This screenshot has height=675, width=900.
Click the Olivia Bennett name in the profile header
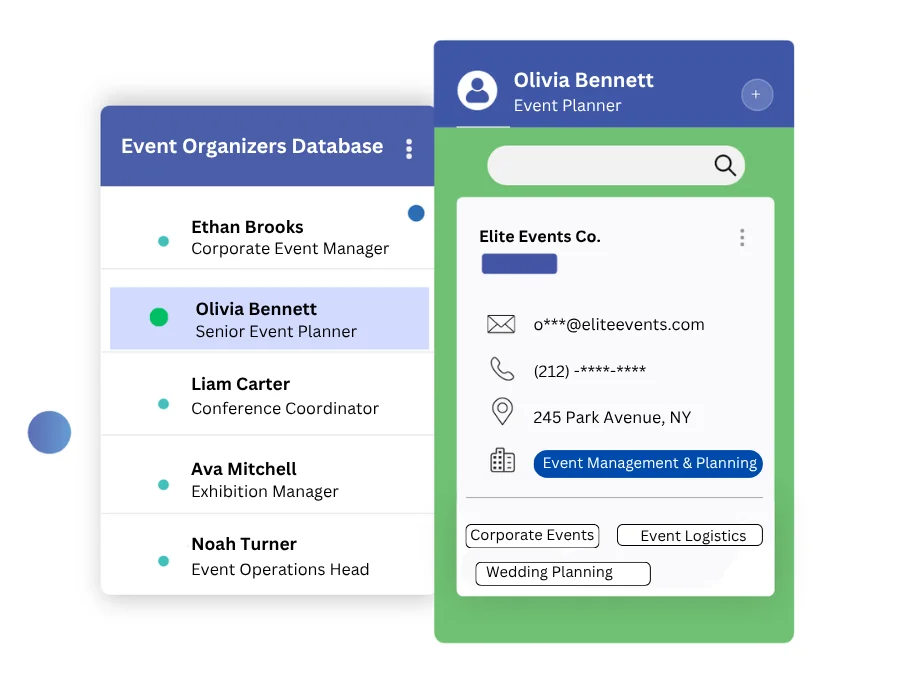click(x=583, y=80)
